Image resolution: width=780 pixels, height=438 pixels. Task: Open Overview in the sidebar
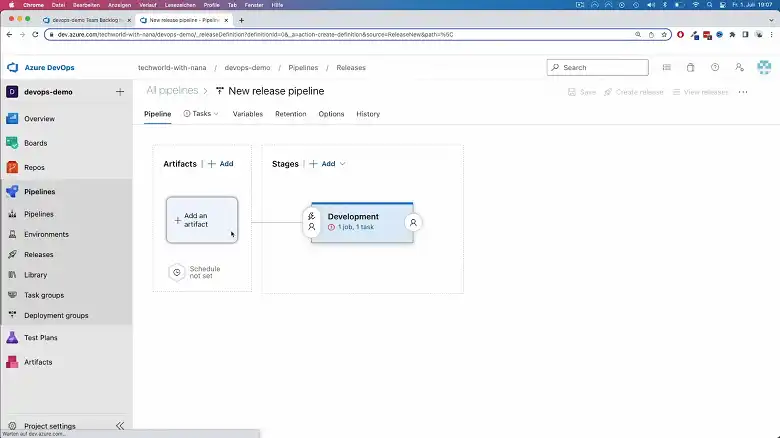click(39, 119)
